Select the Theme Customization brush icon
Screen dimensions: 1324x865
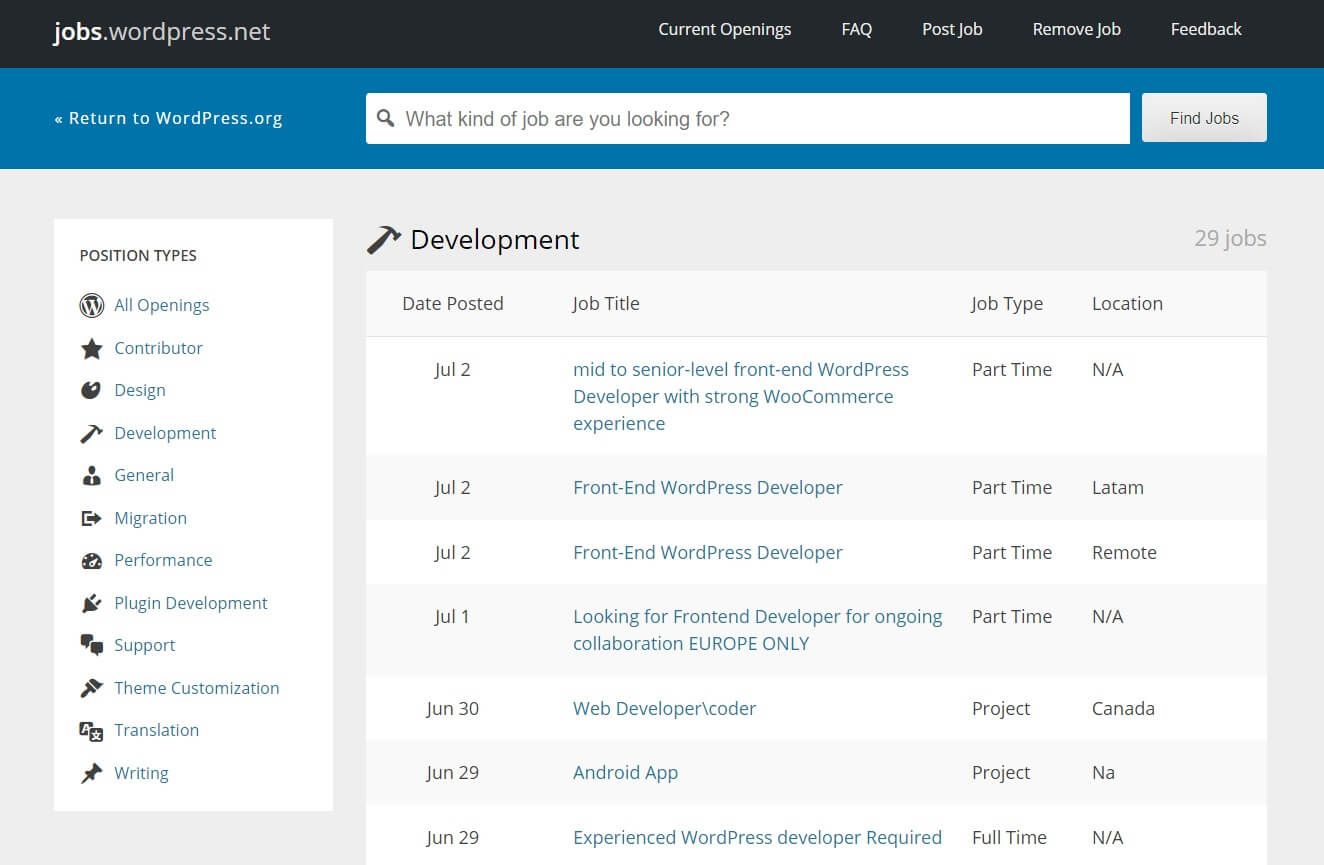point(91,687)
